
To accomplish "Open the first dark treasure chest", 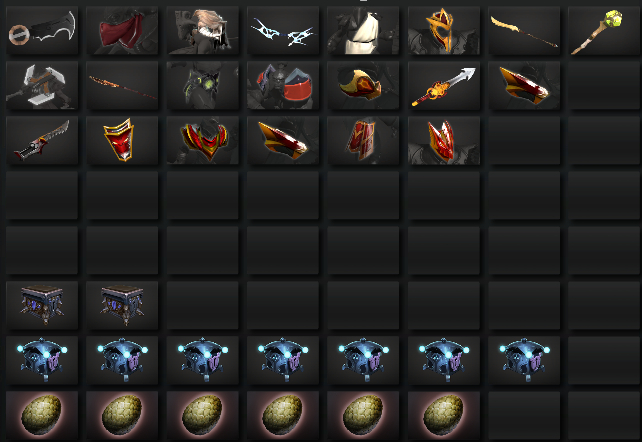I will click(42, 305).
